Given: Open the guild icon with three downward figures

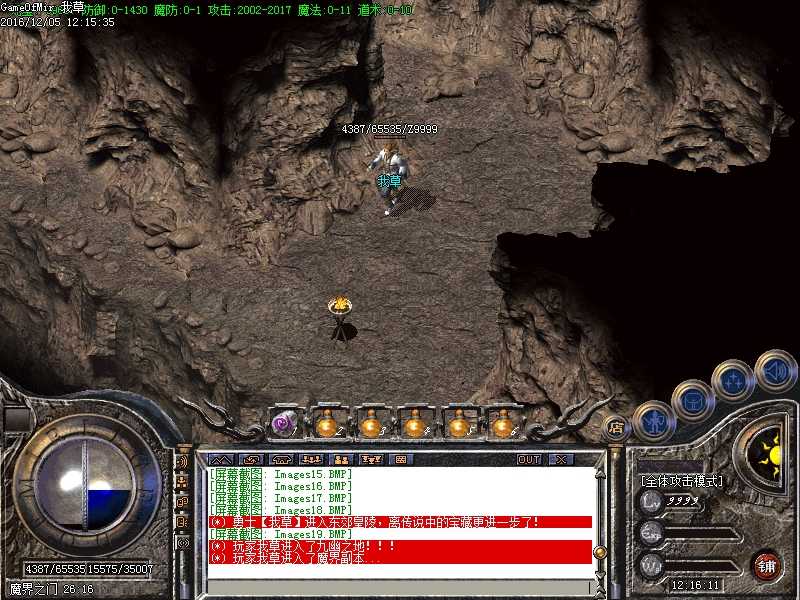Looking at the screenshot, I should click(x=371, y=459).
